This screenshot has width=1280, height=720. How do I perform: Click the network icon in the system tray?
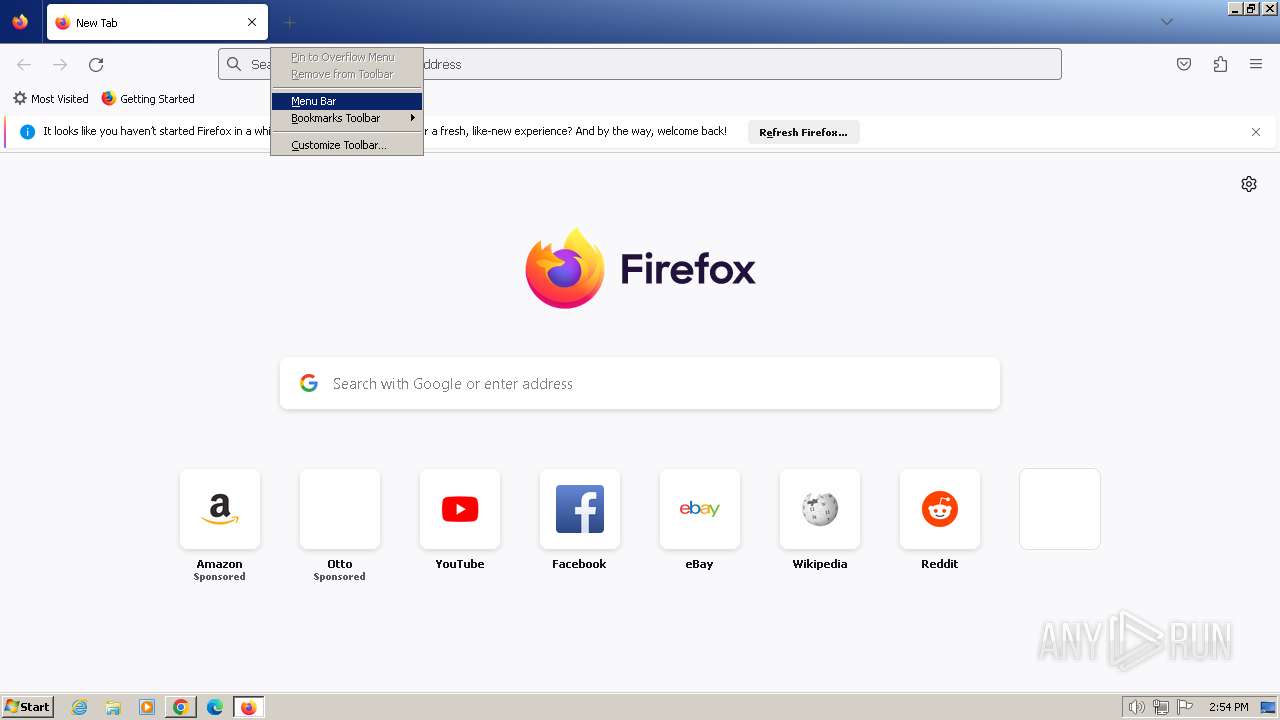point(1161,707)
